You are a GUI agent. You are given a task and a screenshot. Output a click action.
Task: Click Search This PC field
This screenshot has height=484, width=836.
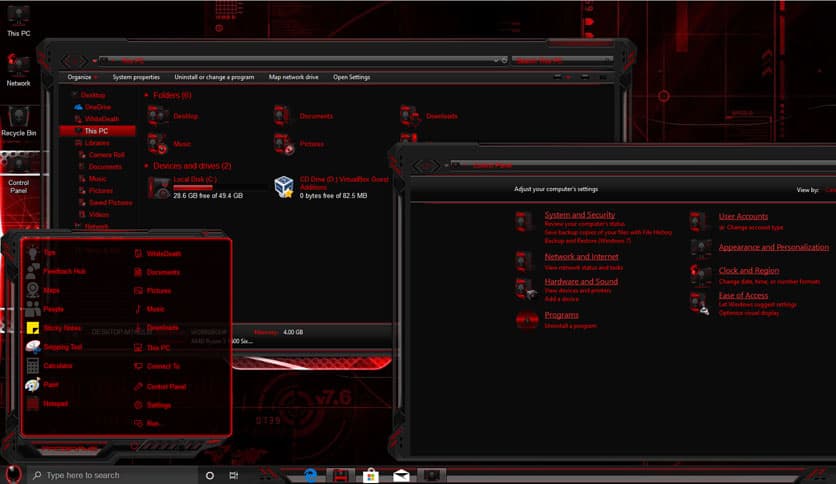click(x=562, y=61)
